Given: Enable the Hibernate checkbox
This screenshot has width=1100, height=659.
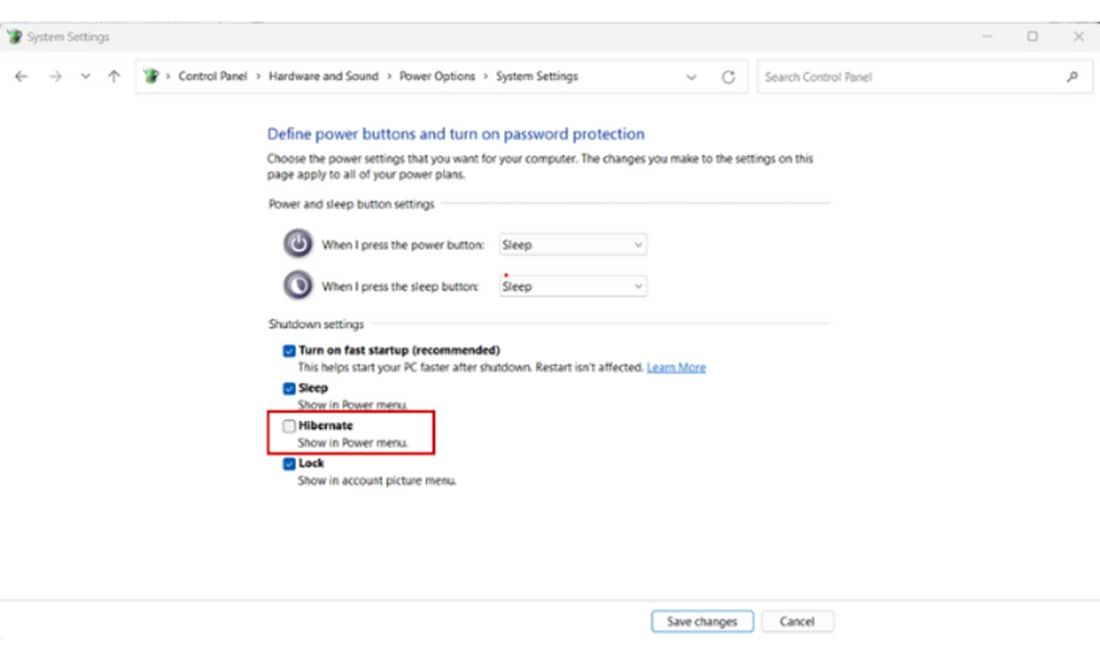Looking at the screenshot, I should click(289, 426).
